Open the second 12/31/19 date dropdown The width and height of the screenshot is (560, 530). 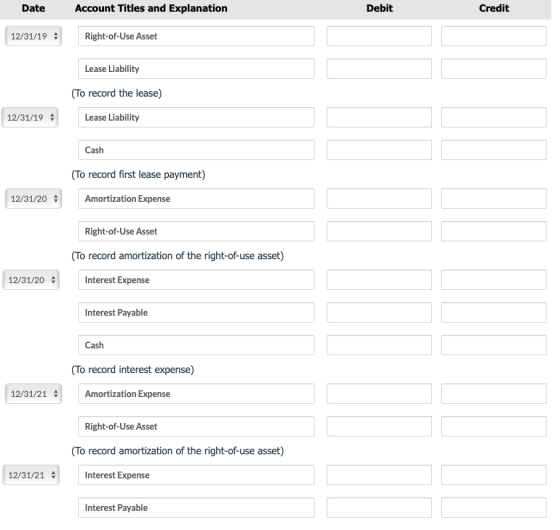[30, 118]
